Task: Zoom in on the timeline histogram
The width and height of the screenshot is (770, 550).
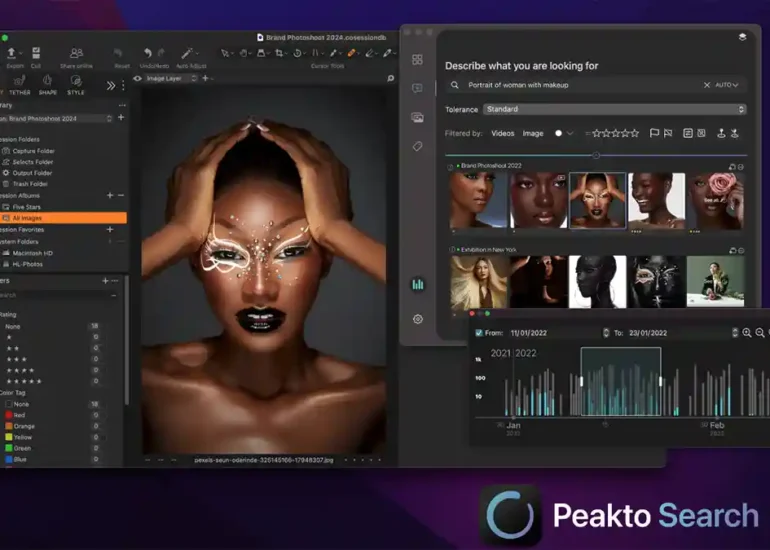Action: [x=747, y=333]
